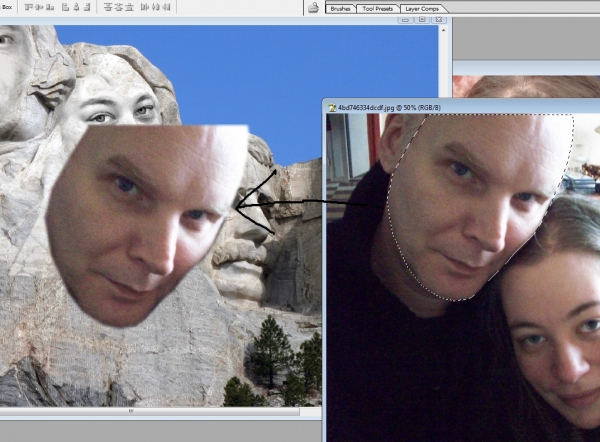Activate the 4bd746334dcdf.jpg window title bar
The image size is (600, 442).
coord(461,108)
